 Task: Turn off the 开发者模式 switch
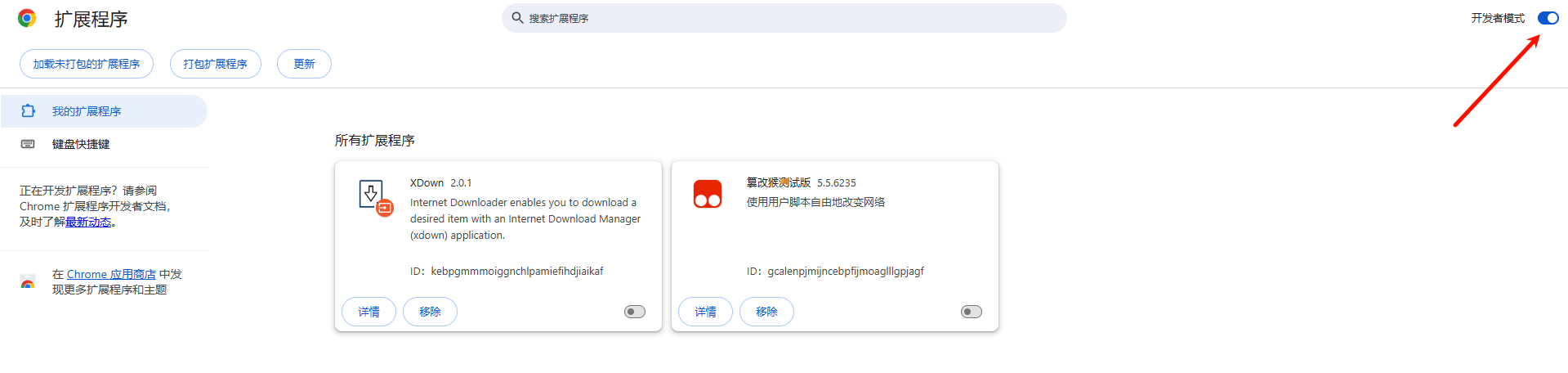tap(1548, 18)
